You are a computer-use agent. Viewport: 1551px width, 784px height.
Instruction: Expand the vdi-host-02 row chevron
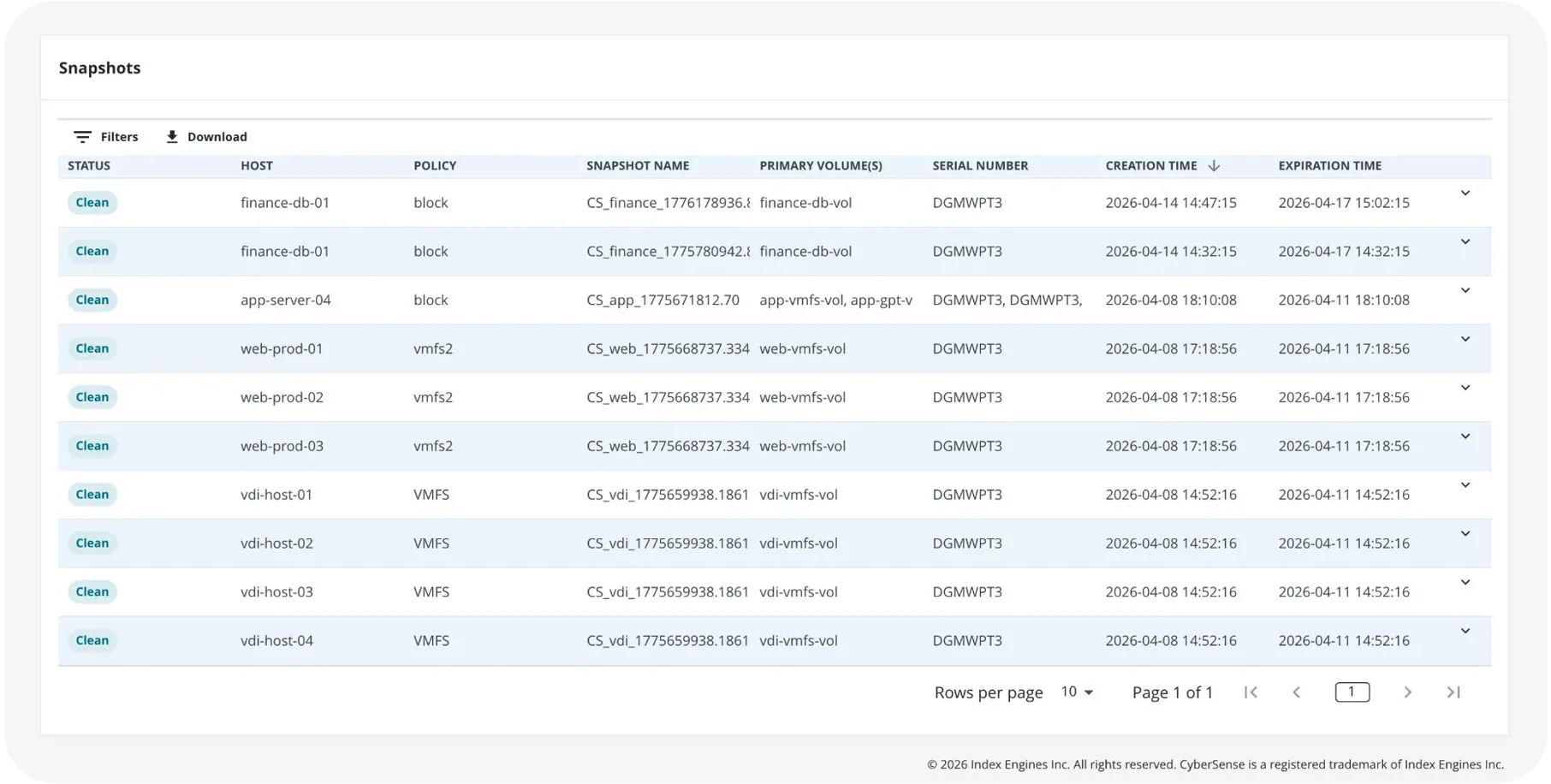[1465, 534]
